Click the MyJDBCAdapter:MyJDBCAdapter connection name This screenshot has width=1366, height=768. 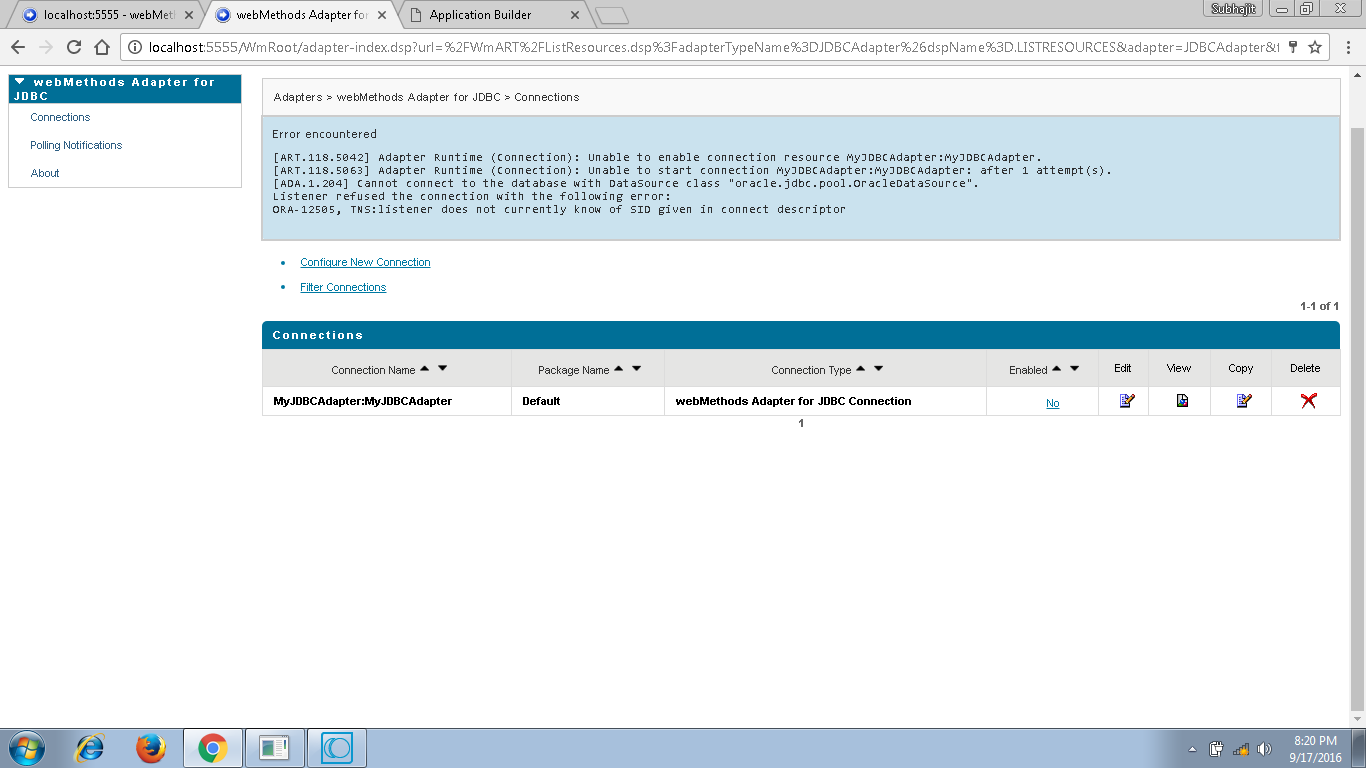coord(362,401)
